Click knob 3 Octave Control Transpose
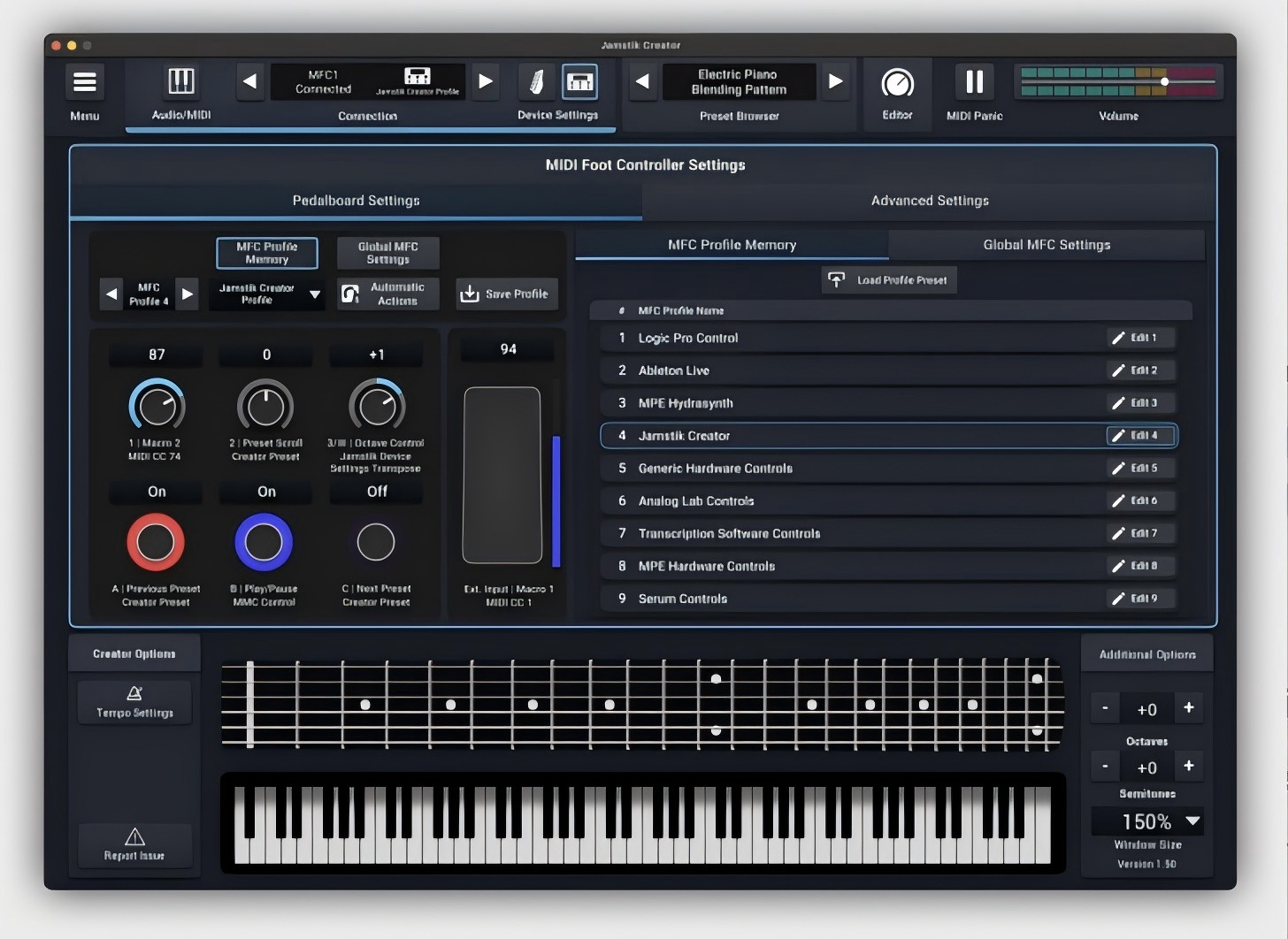Screen dimensions: 1288x939 (x=377, y=407)
